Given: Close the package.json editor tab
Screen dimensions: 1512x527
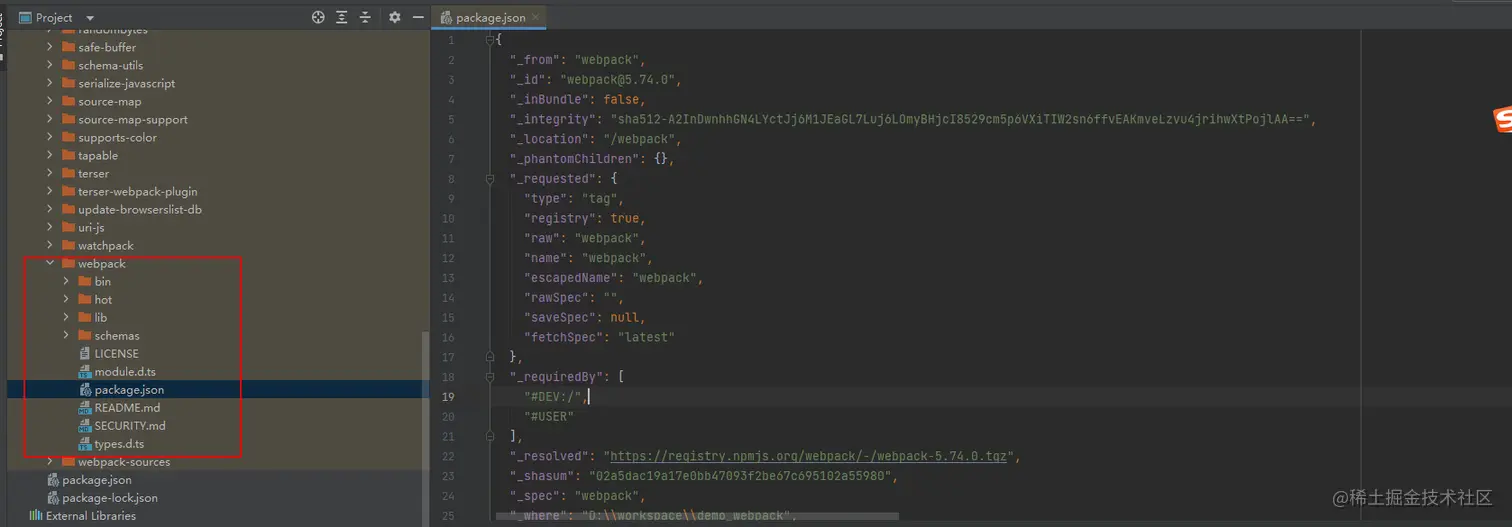Looking at the screenshot, I should (537, 17).
